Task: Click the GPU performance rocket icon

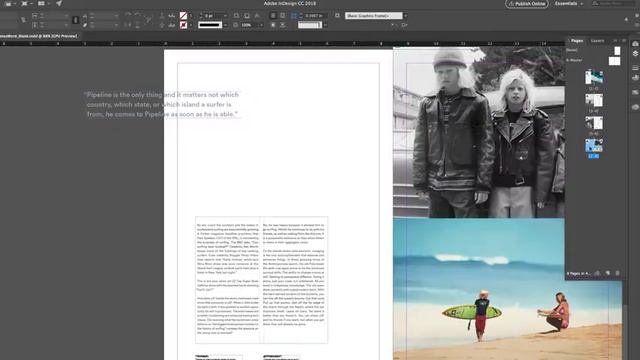Action: (x=59, y=4)
